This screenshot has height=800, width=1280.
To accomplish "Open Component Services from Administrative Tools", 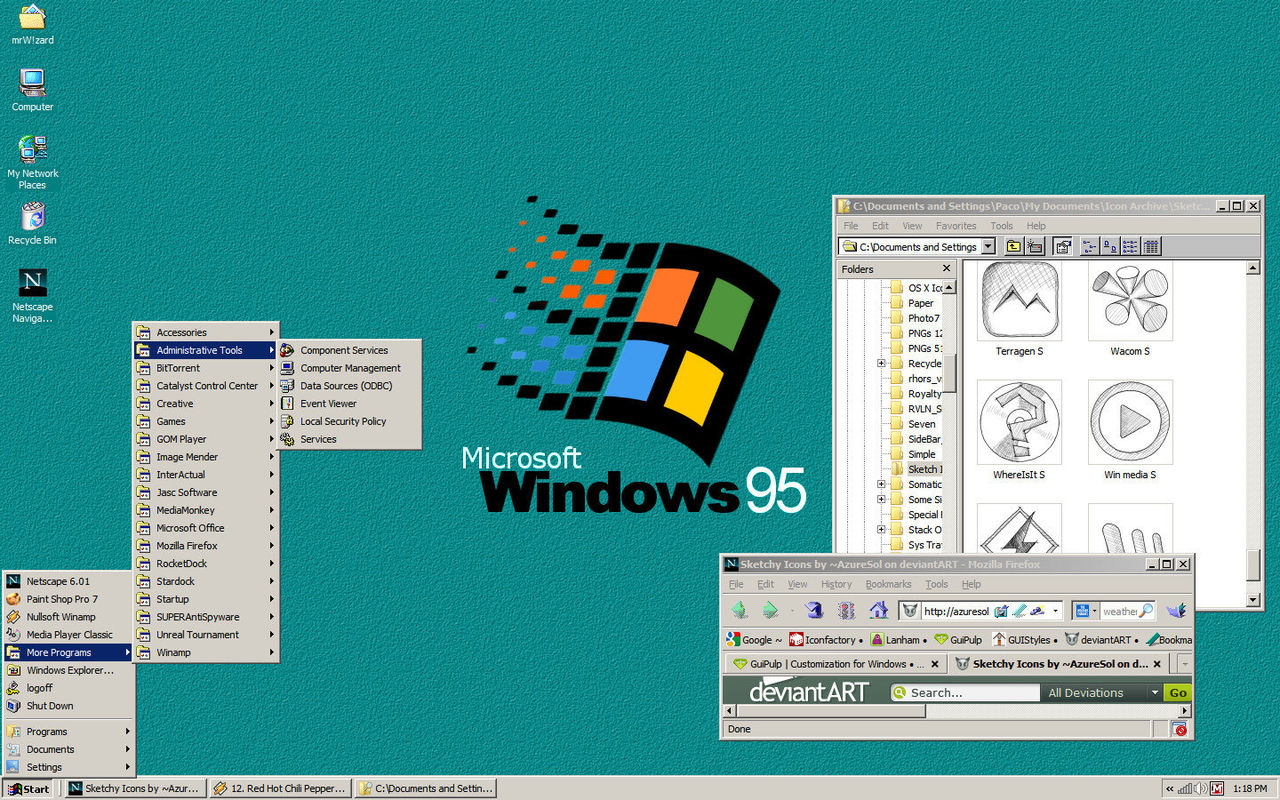I will coord(350,350).
